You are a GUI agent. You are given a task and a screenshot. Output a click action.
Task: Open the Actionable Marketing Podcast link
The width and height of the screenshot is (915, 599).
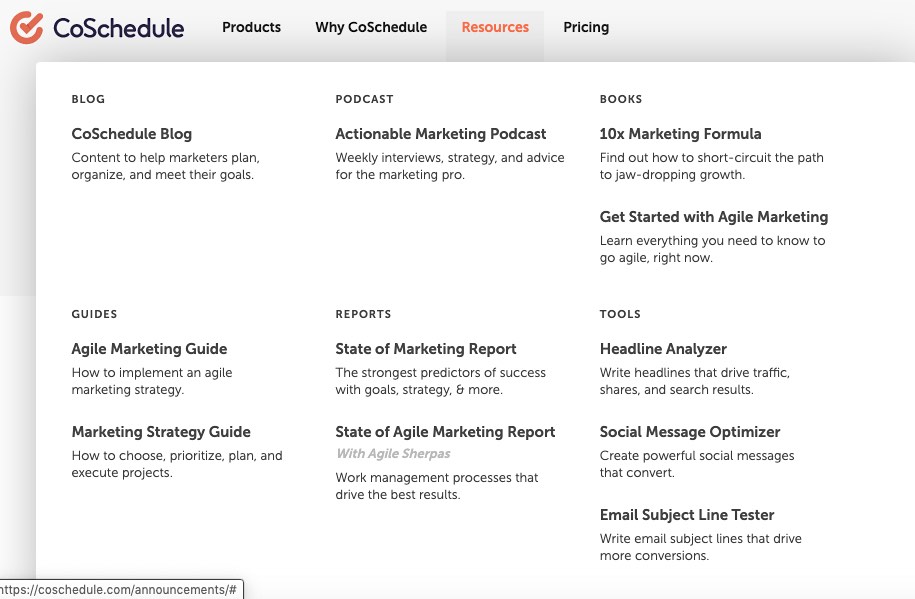tap(441, 134)
